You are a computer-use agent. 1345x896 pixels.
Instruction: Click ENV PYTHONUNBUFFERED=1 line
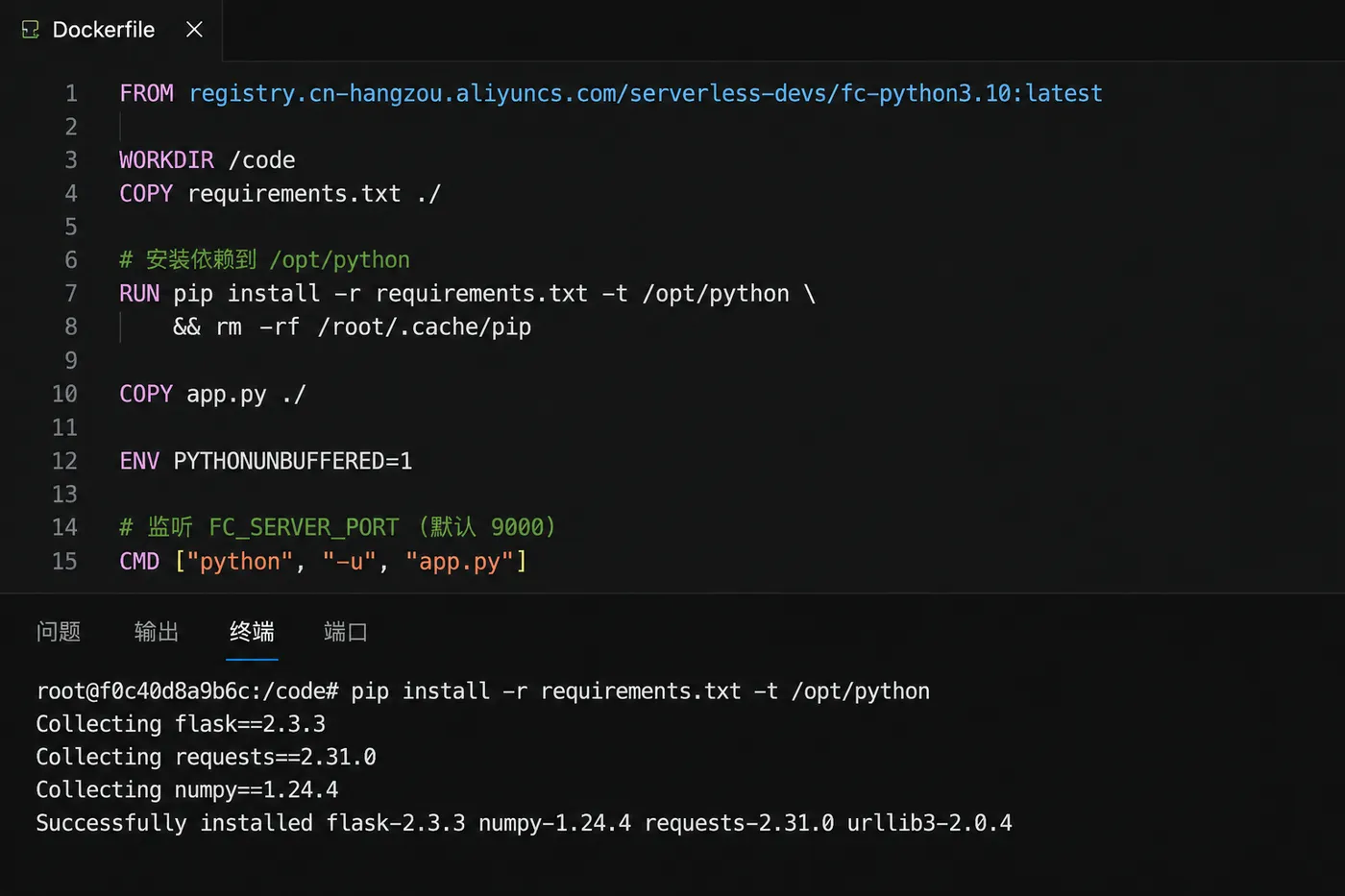pos(266,461)
